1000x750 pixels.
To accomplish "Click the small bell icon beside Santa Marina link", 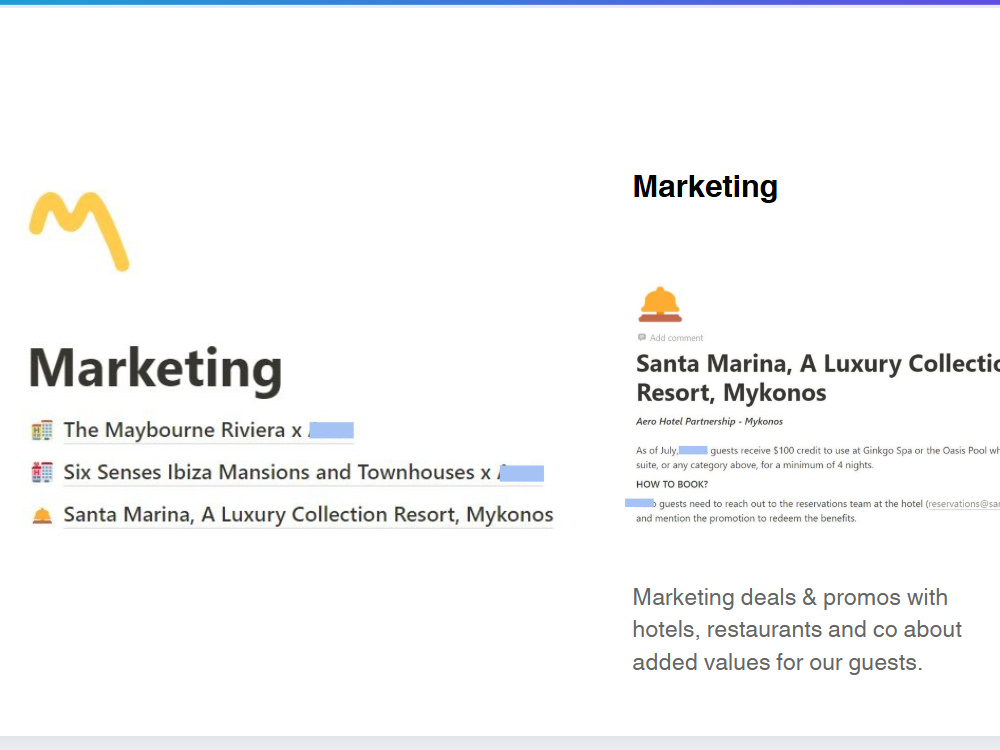I will coord(42,515).
